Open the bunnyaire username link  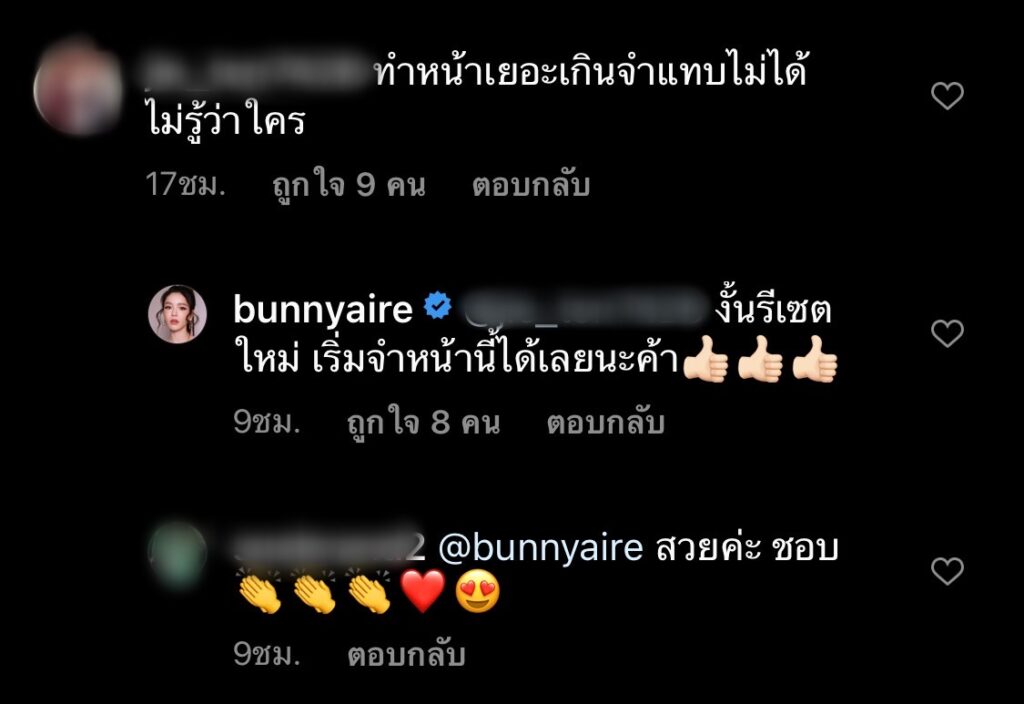point(323,310)
